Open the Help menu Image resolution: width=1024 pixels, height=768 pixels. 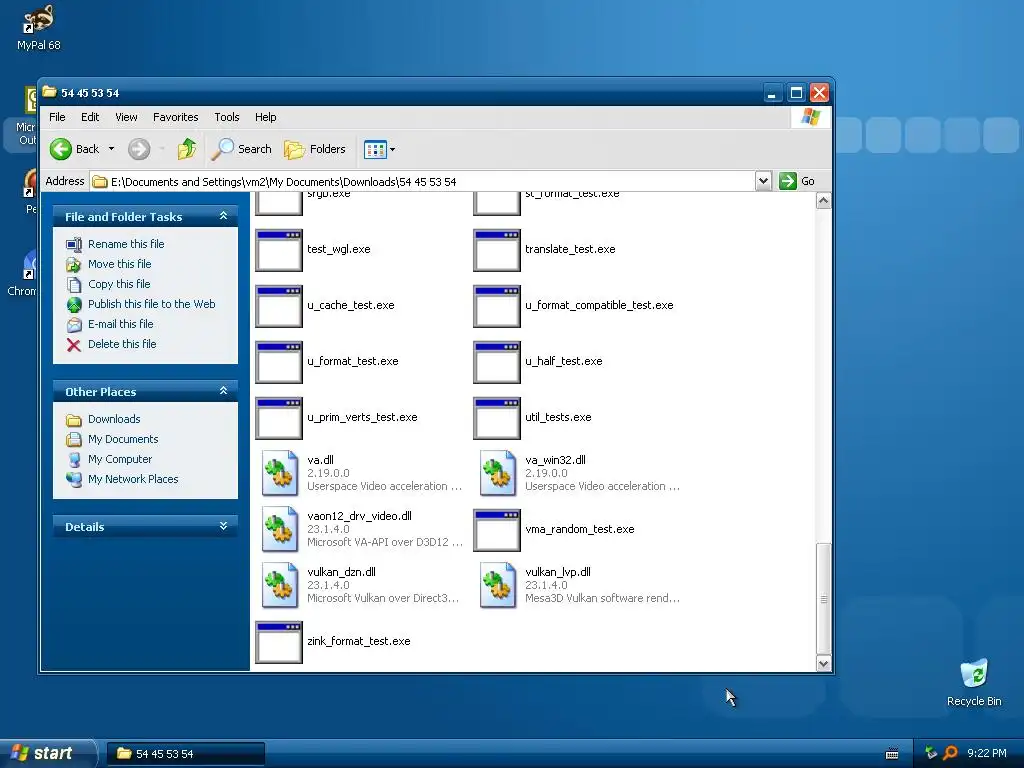tap(265, 117)
